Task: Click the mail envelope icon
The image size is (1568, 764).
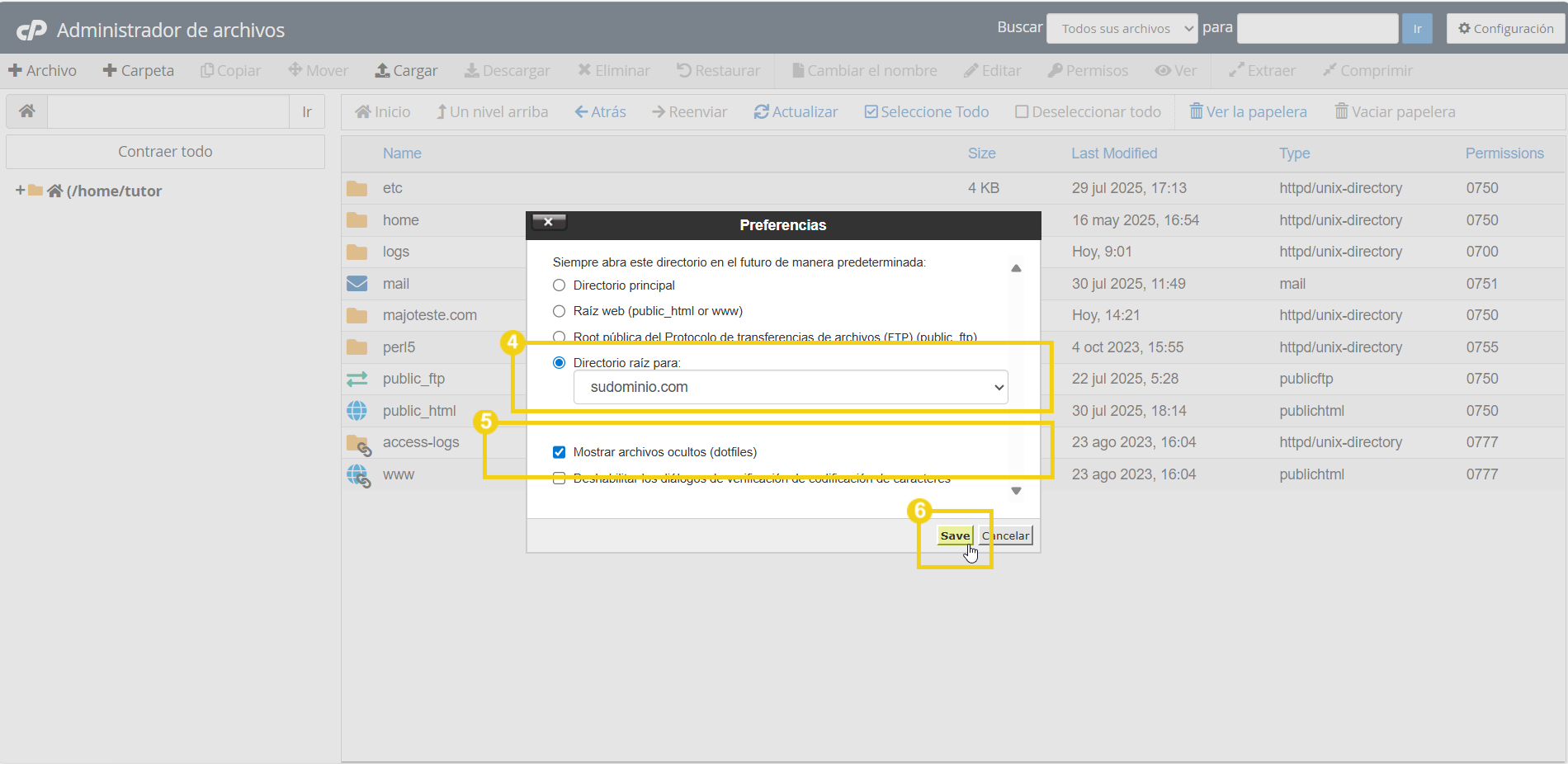Action: tap(357, 284)
